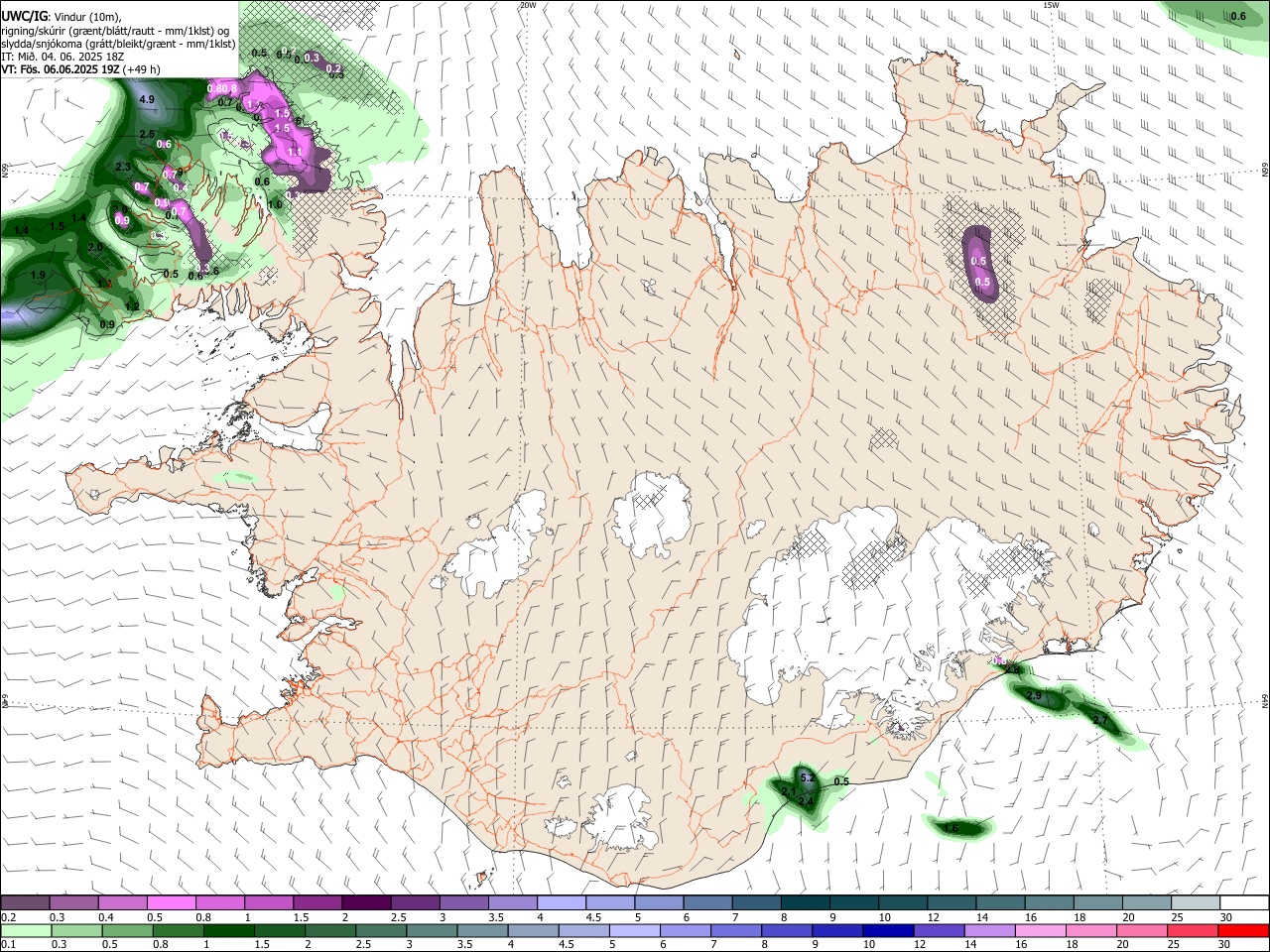Screen dimensions: 1270x952
Task: Click the rain legend number 20
Action: click(x=1123, y=944)
